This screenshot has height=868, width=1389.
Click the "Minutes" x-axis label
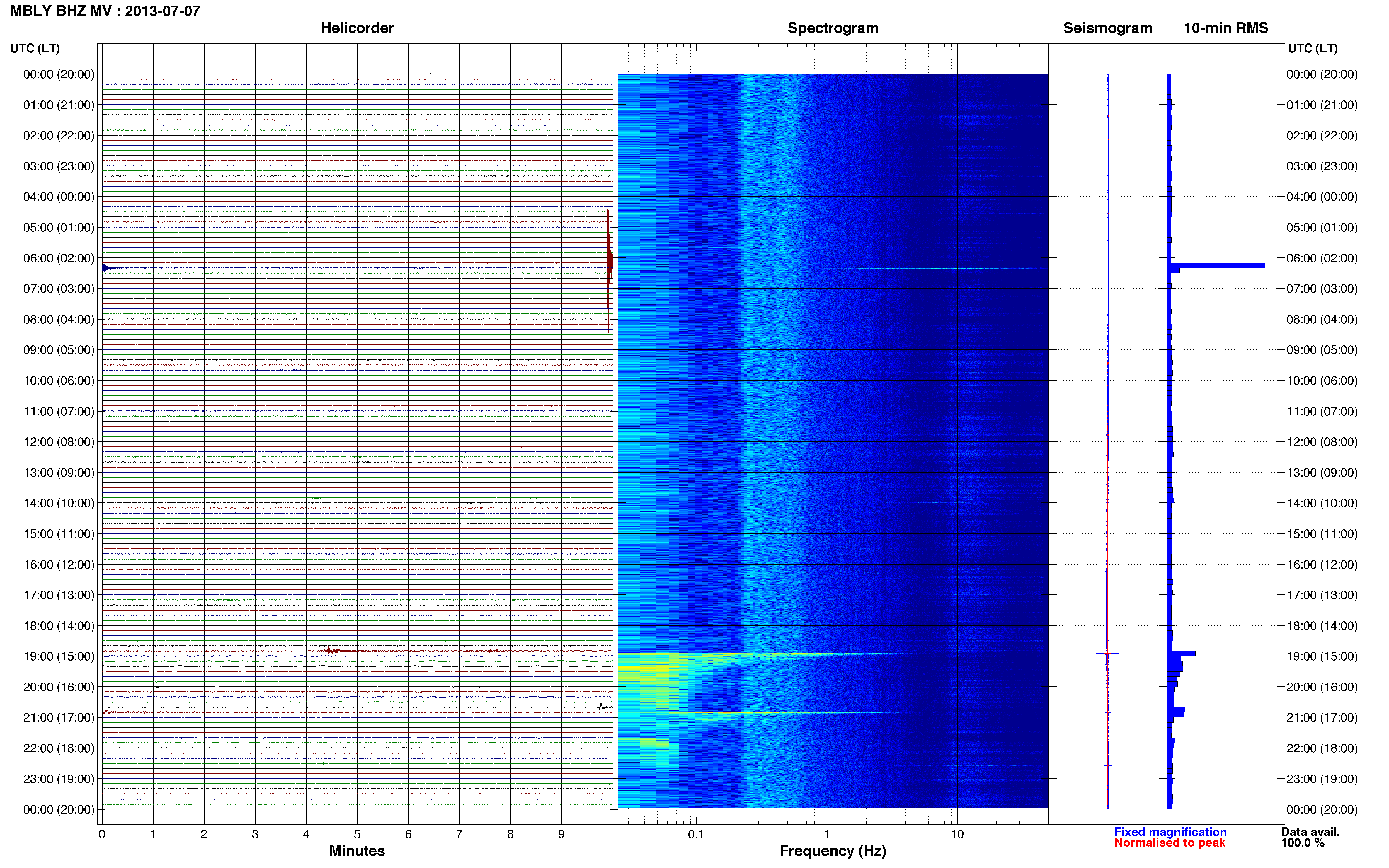357,851
